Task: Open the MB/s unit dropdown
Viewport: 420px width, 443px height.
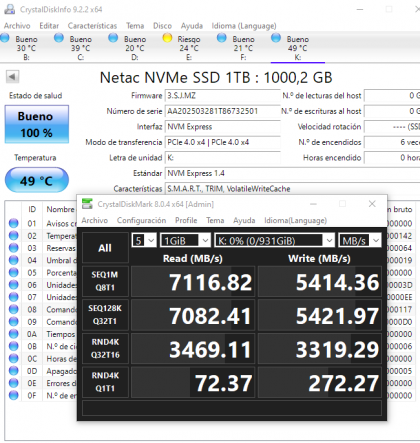Action: click(359, 240)
